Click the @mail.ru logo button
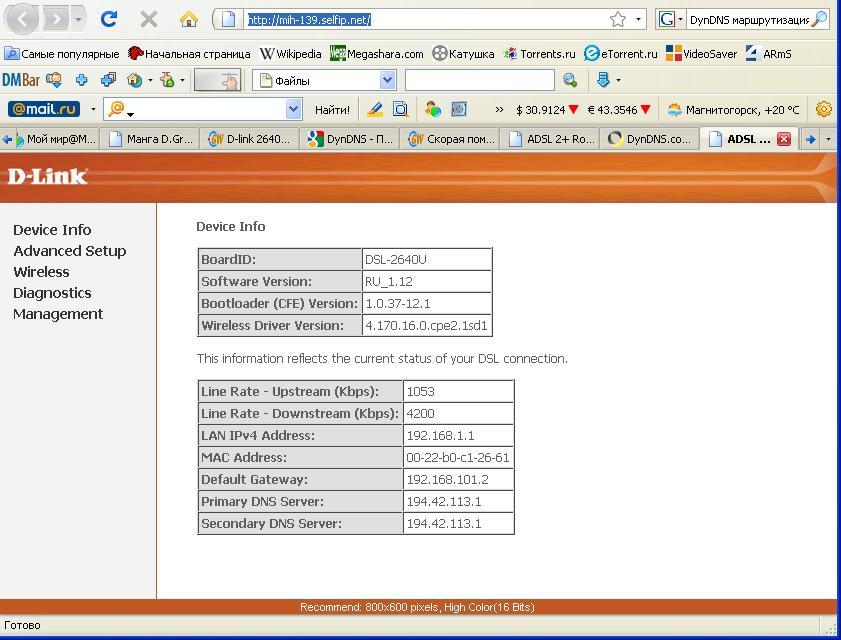 [44, 109]
